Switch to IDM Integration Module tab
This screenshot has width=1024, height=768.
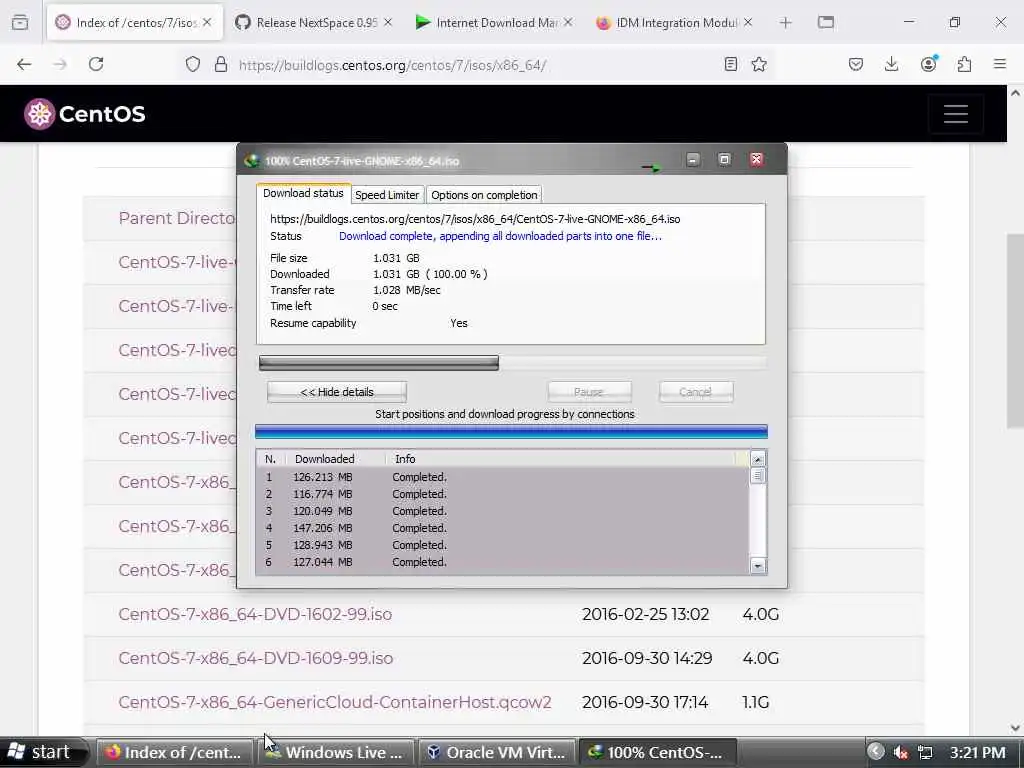coord(674,23)
